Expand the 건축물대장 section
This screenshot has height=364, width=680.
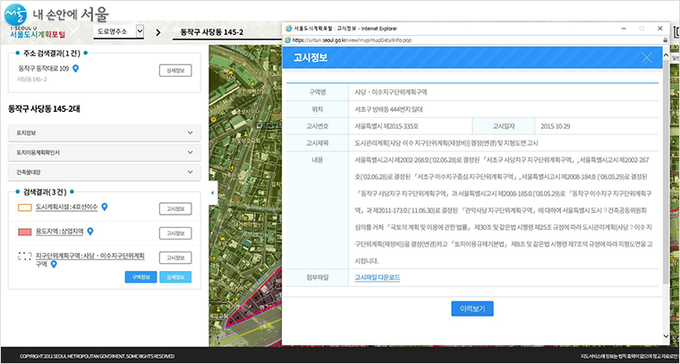click(x=105, y=172)
